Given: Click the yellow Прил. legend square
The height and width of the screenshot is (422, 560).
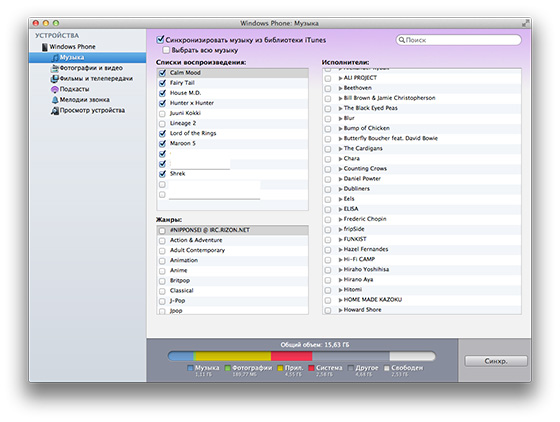Looking at the screenshot, I should 280,368.
